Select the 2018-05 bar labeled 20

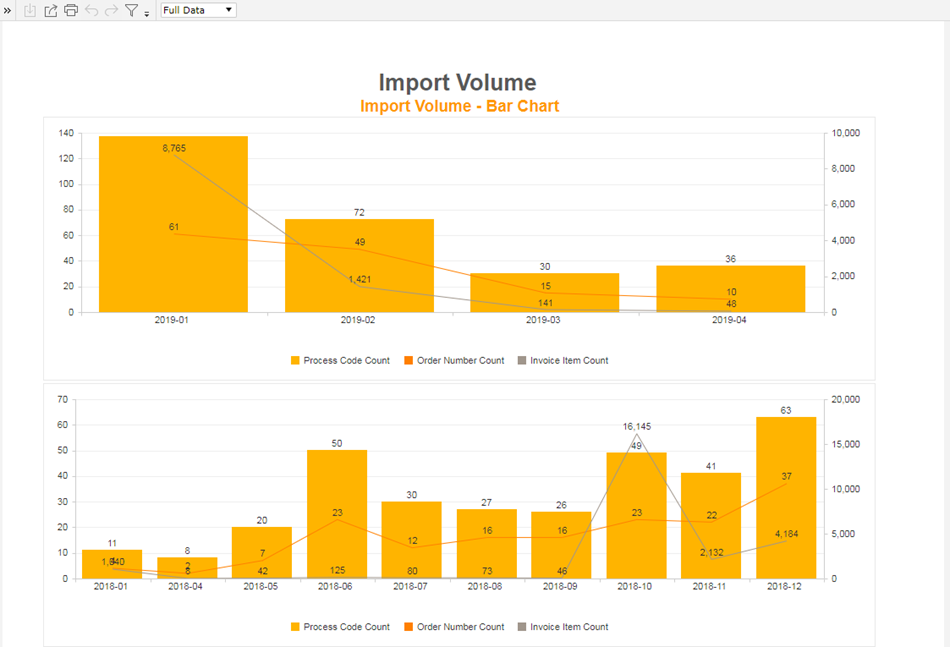coord(262,553)
